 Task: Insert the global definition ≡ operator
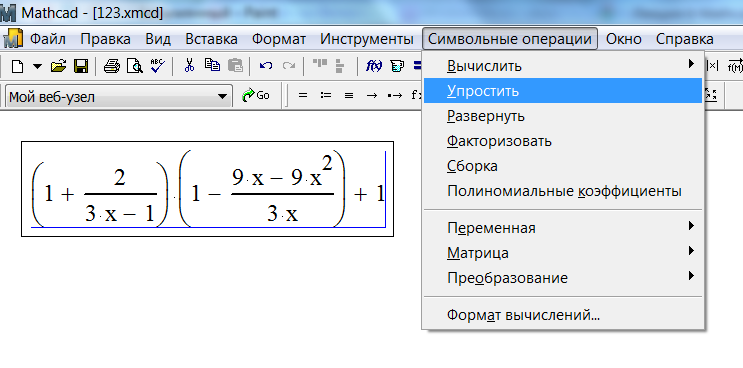(x=349, y=95)
